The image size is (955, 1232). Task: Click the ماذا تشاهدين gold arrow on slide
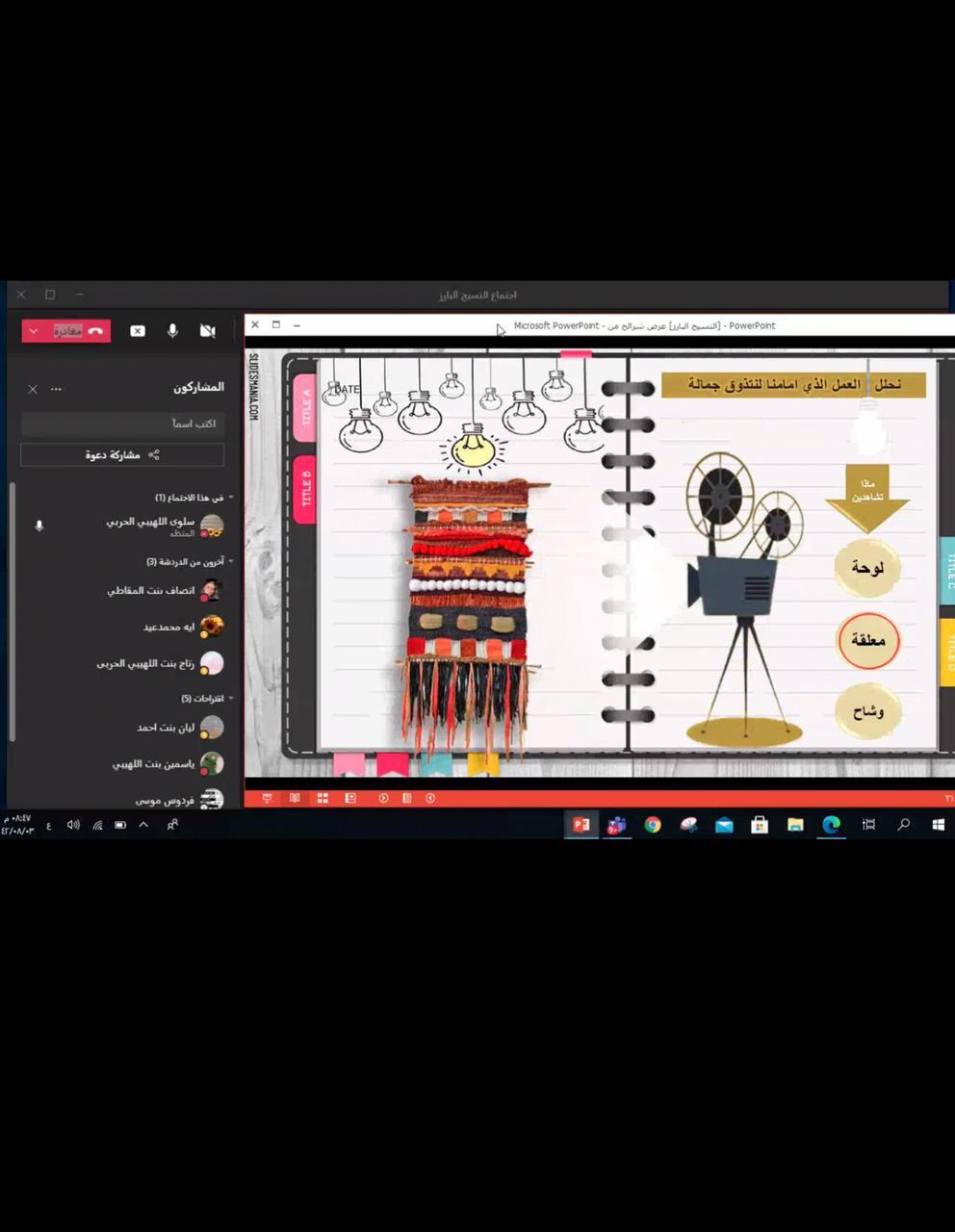(x=867, y=498)
